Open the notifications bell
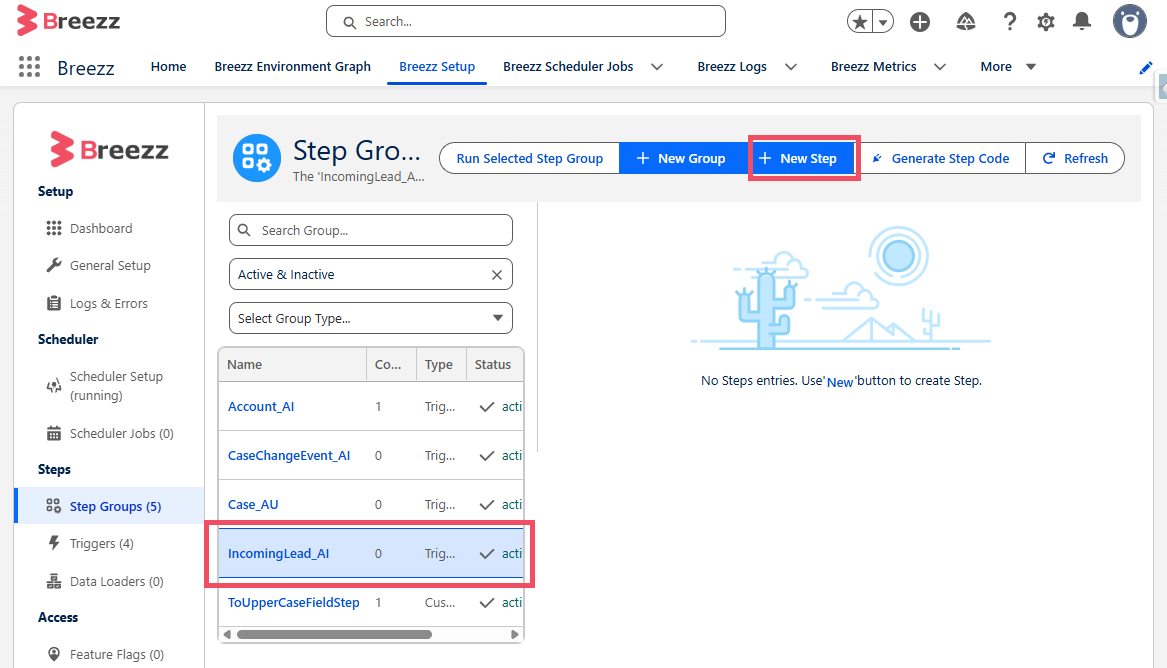This screenshot has width=1167, height=668. pyautogui.click(x=1082, y=22)
